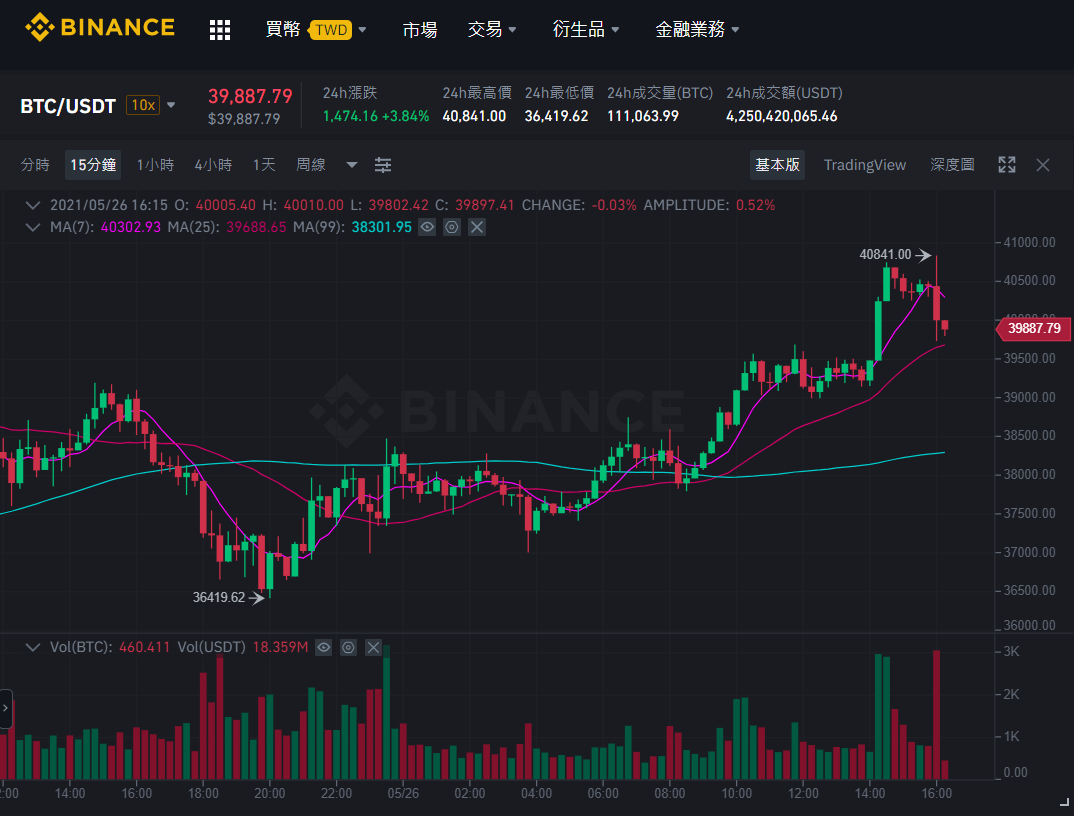Open the apps grid menu
1074x816 pixels.
point(220,29)
